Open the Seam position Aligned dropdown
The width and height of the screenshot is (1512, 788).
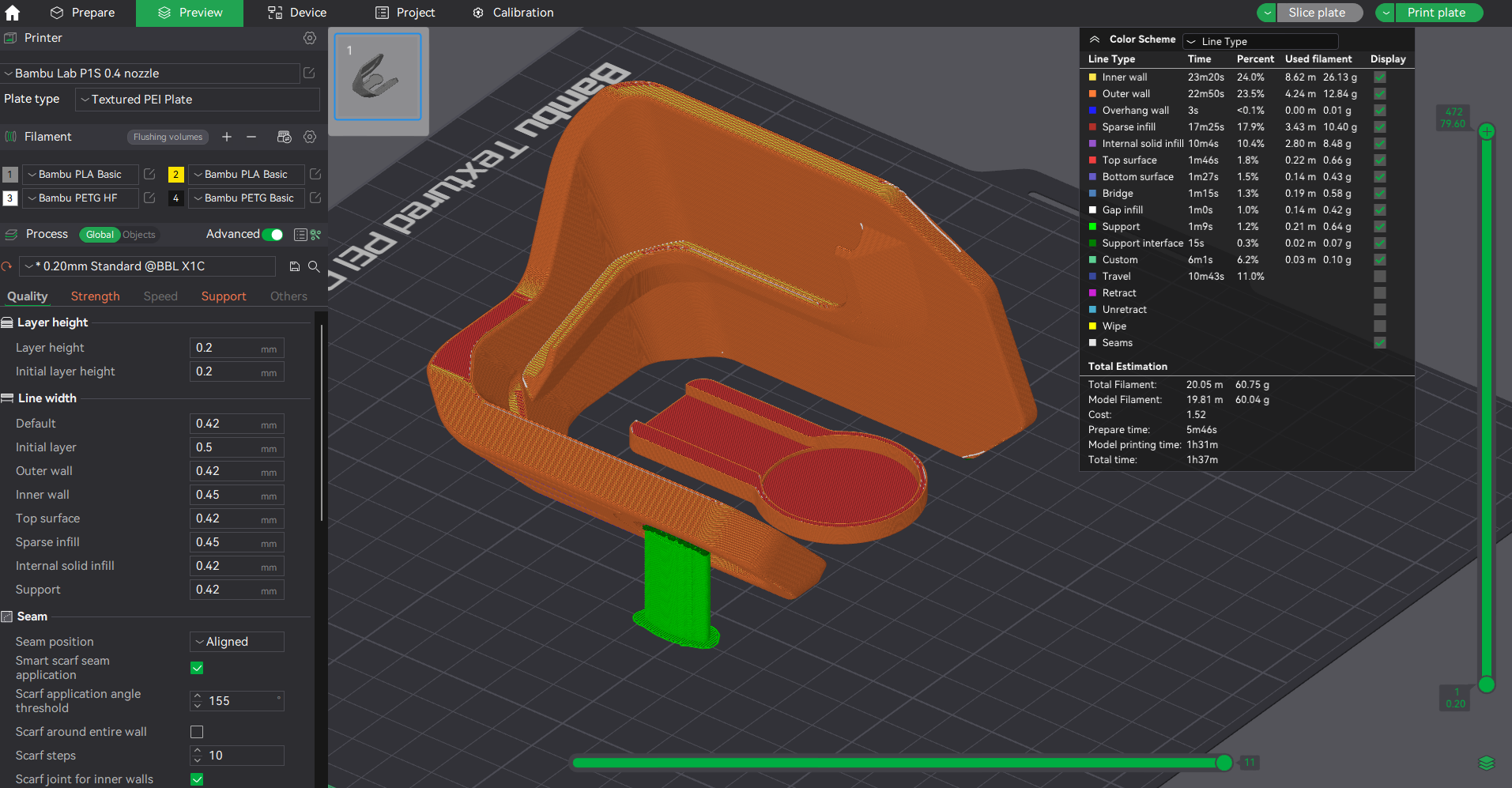237,642
